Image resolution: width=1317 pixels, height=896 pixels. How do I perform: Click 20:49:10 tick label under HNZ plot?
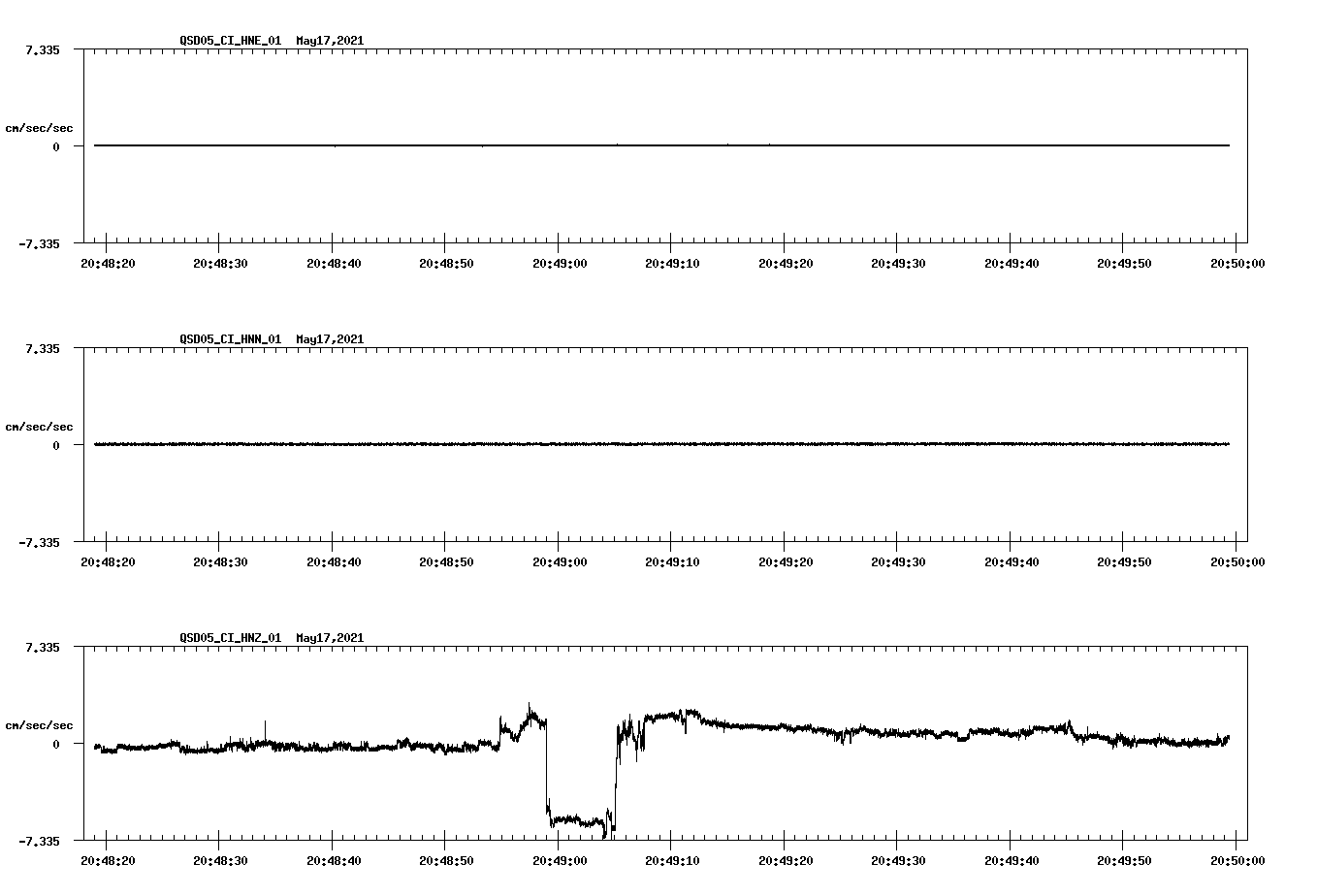click(x=671, y=860)
